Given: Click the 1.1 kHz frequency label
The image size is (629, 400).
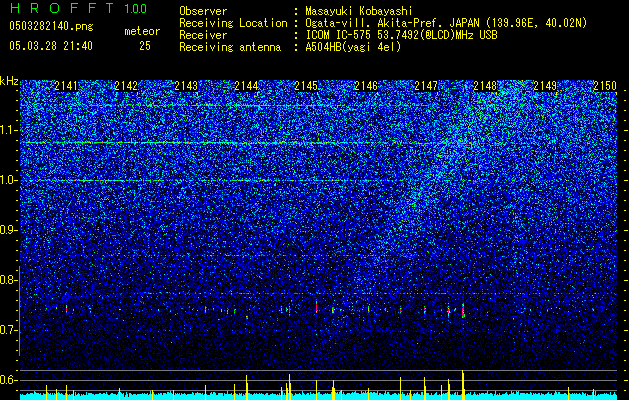Looking at the screenshot, I should [x=8, y=130].
